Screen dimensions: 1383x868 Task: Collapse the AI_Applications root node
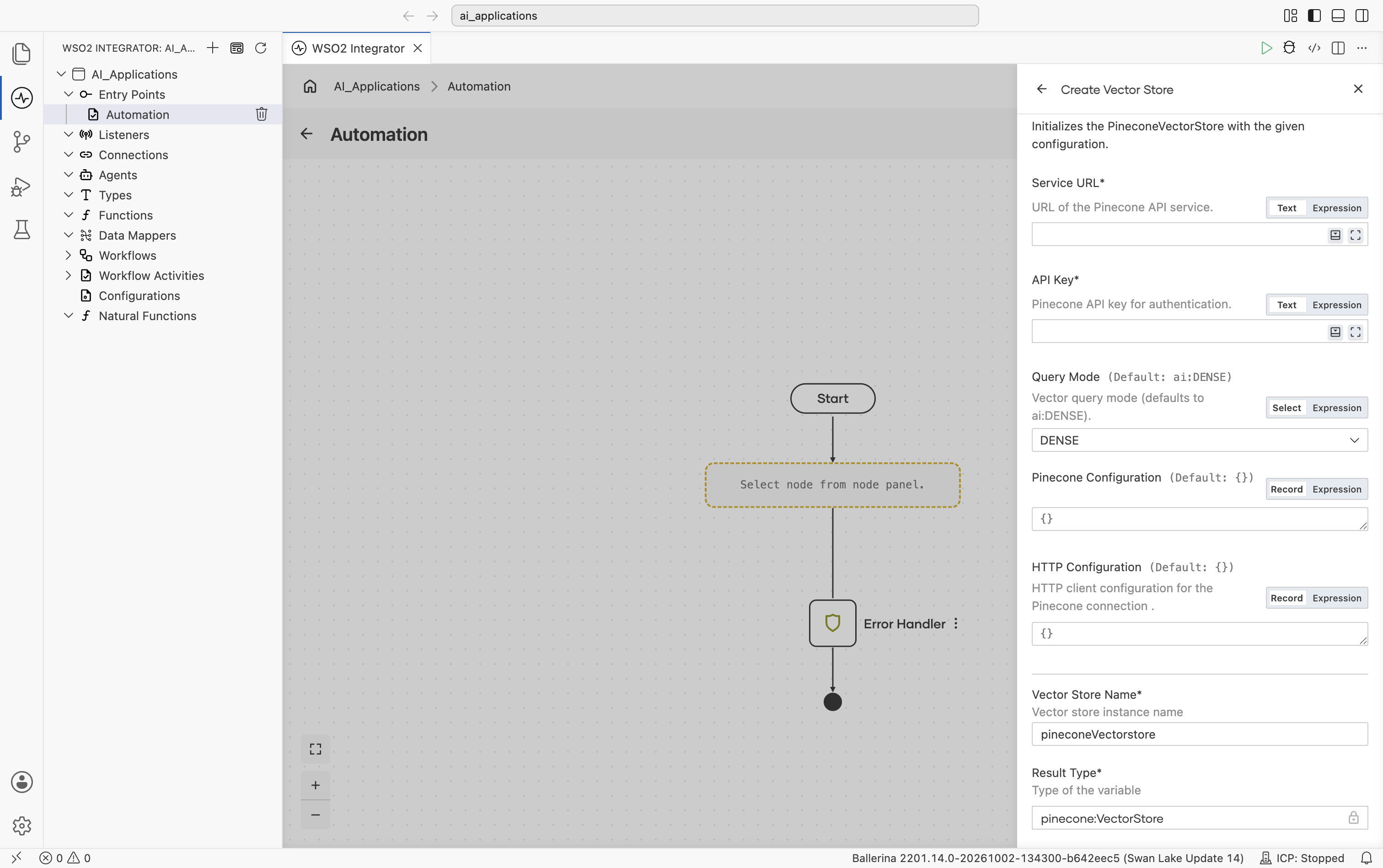pyautogui.click(x=61, y=74)
